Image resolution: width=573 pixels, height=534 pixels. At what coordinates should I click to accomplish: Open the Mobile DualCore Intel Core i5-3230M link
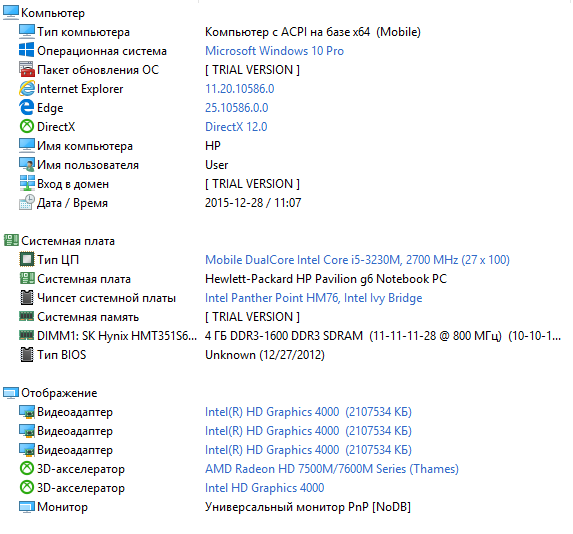(357, 260)
